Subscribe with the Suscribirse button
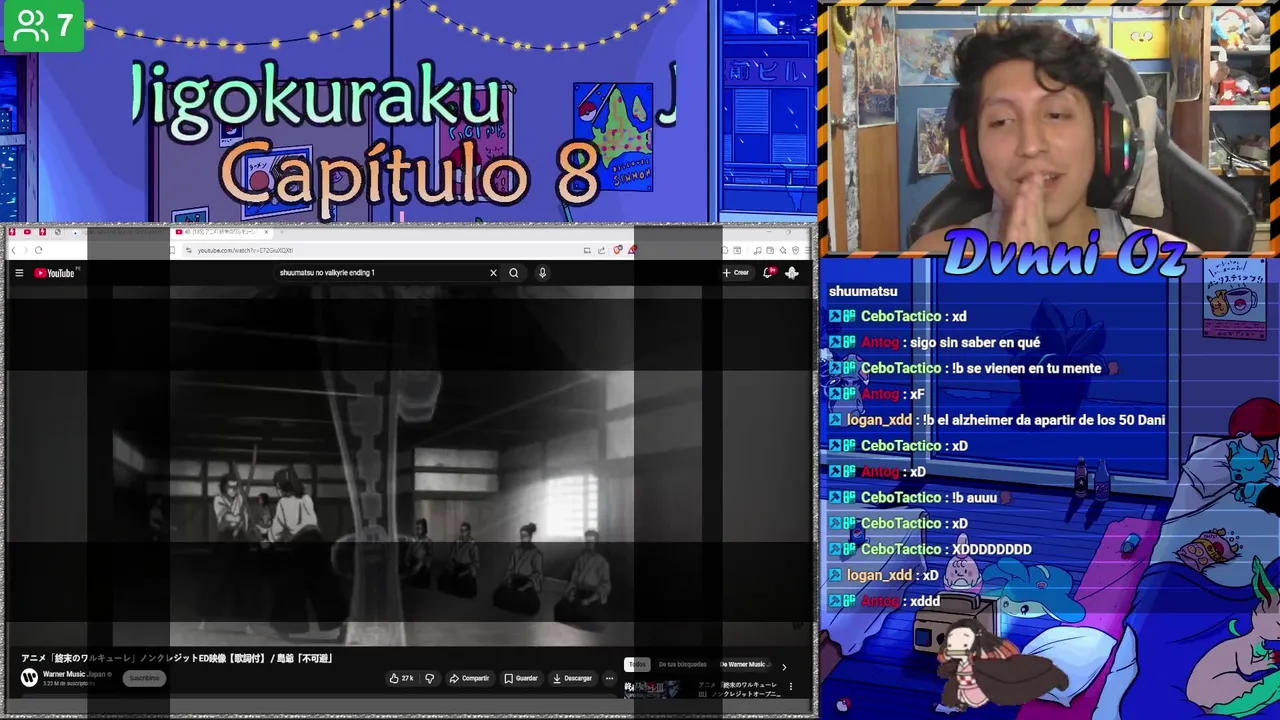1280x720 pixels. [144, 678]
